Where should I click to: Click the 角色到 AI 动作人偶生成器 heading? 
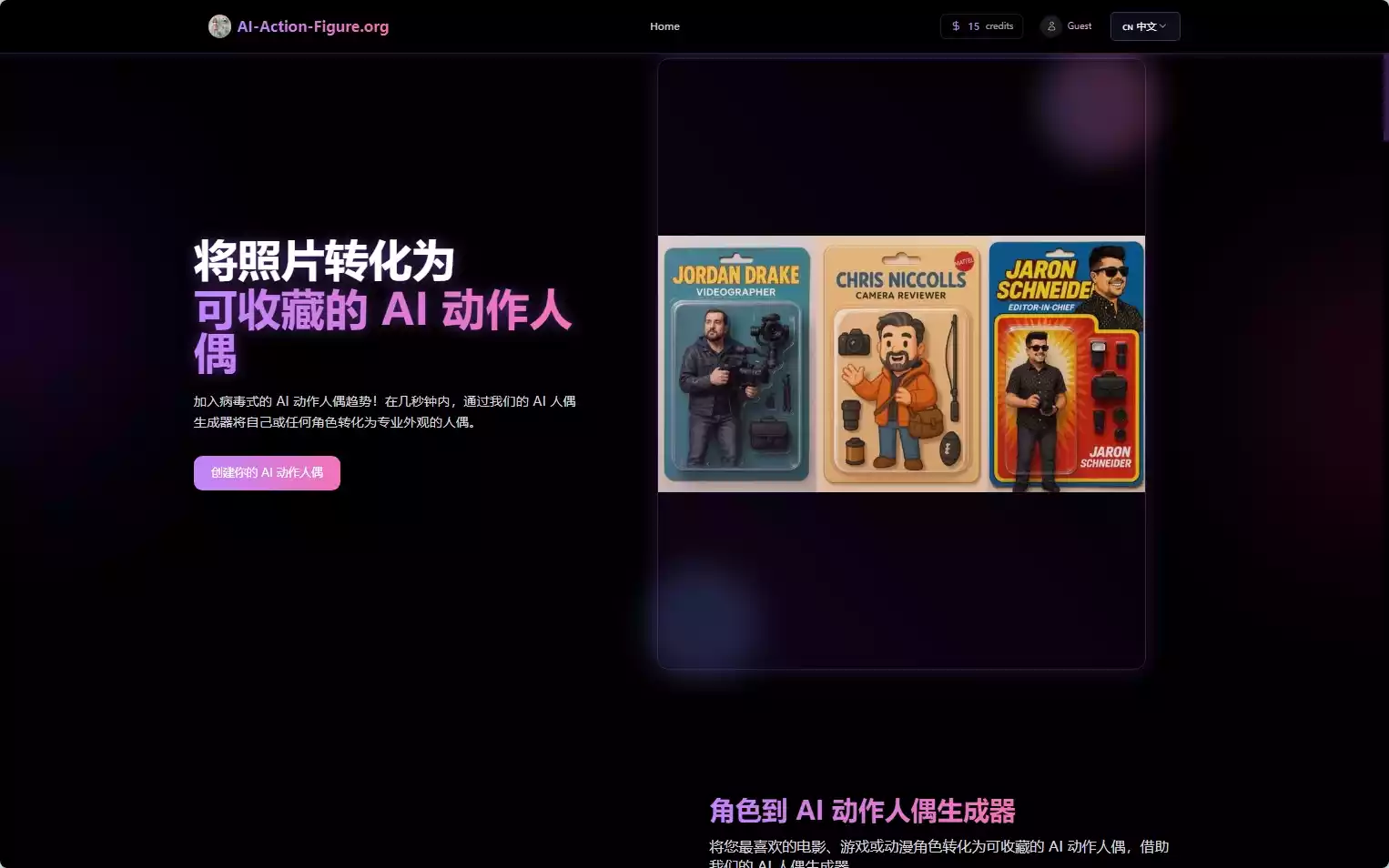pyautogui.click(x=862, y=811)
